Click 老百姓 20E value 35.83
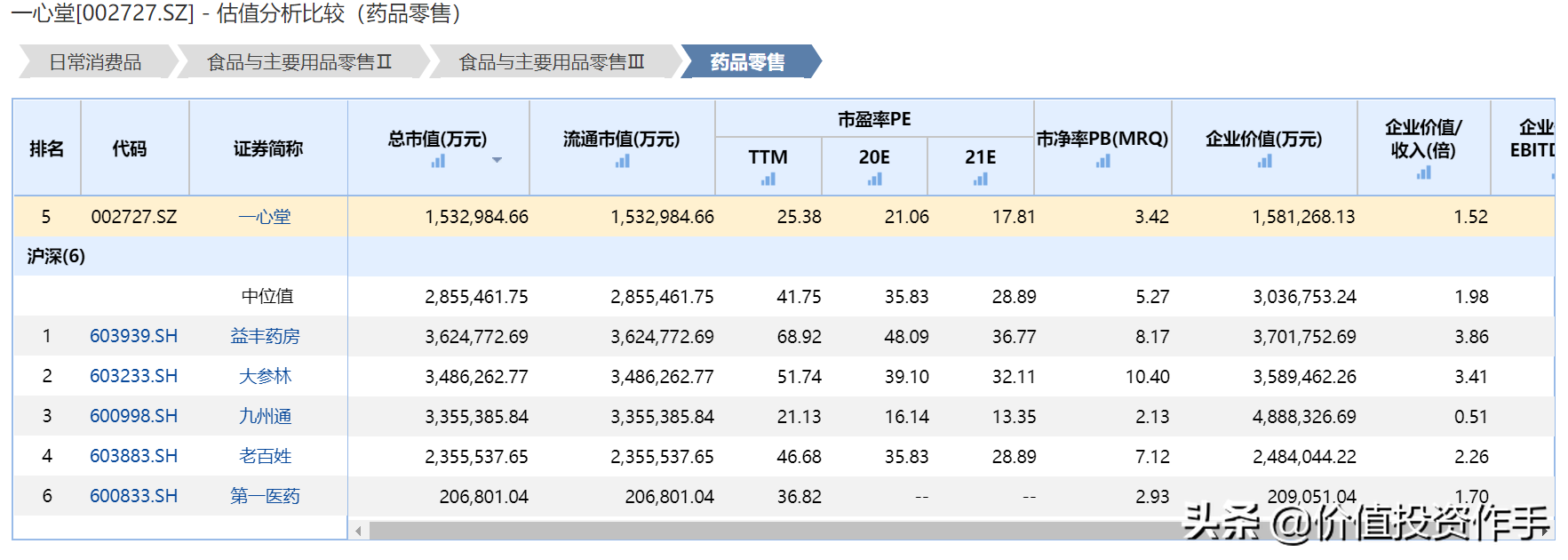 pos(906,457)
